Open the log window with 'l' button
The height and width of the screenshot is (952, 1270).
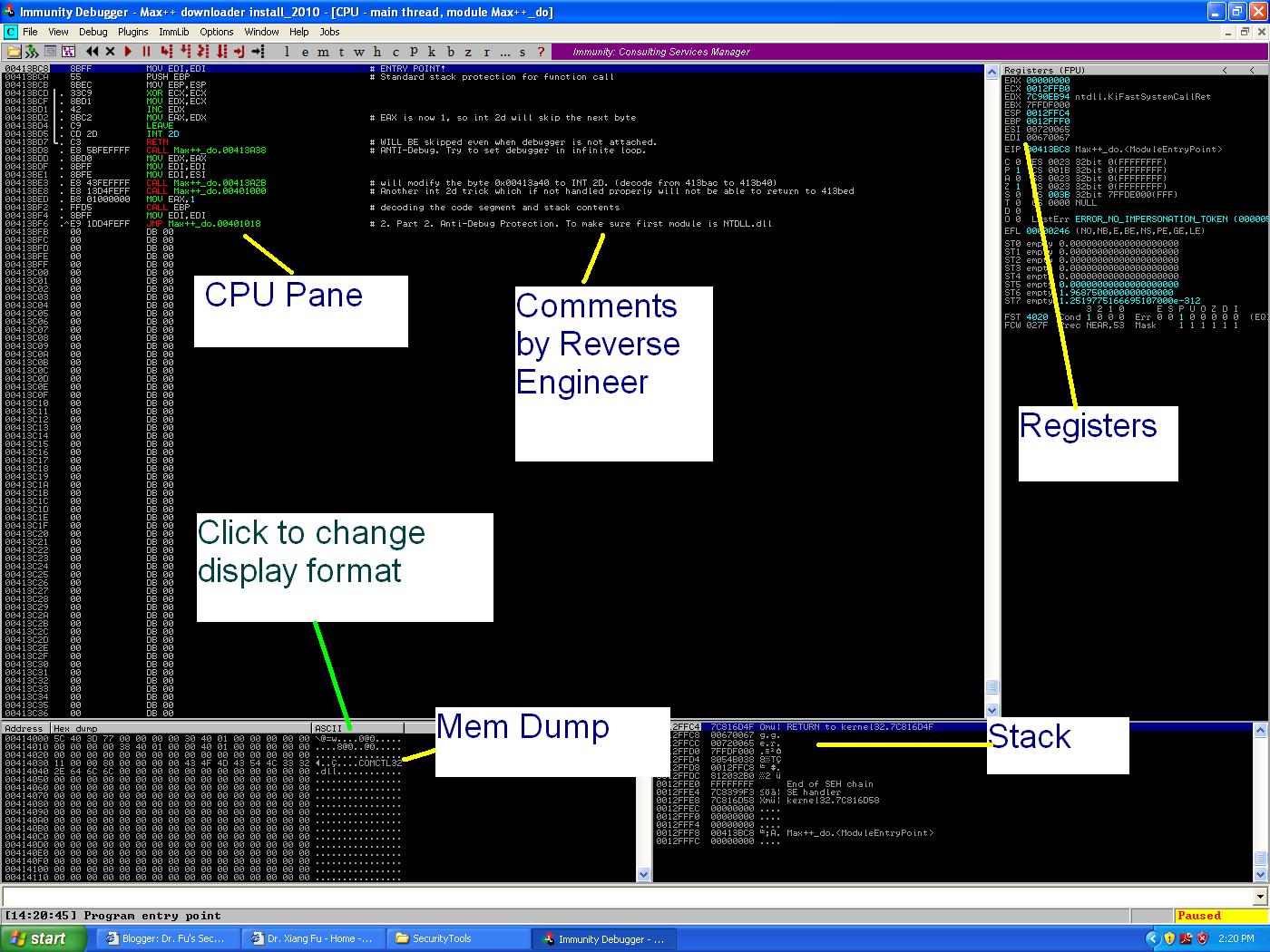point(287,52)
